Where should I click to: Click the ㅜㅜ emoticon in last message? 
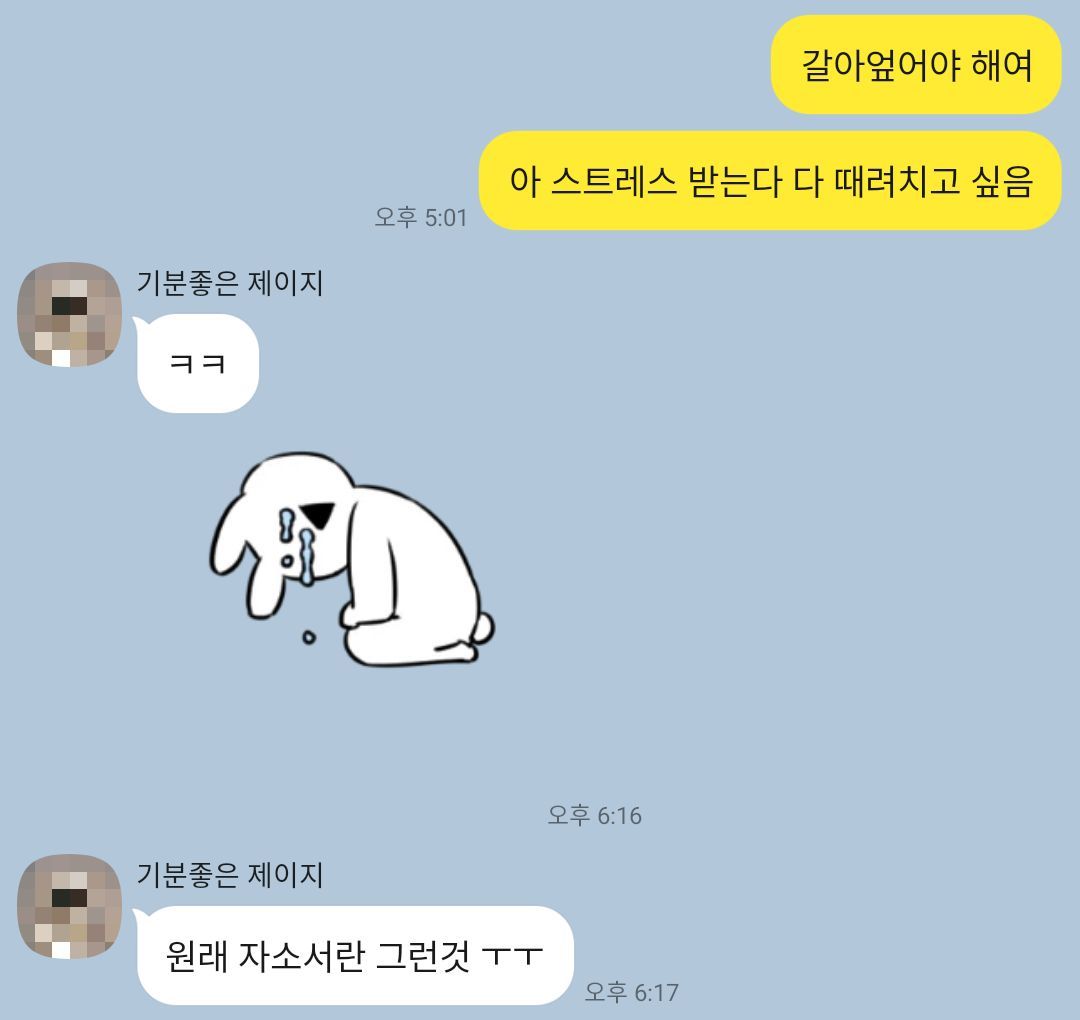tap(512, 957)
